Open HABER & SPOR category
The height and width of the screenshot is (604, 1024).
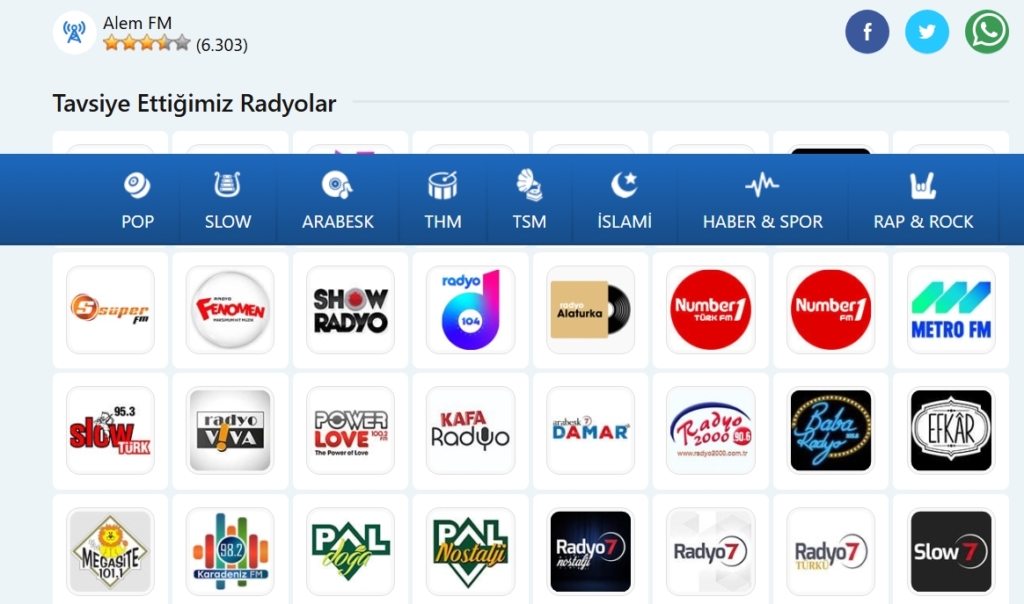click(x=762, y=200)
